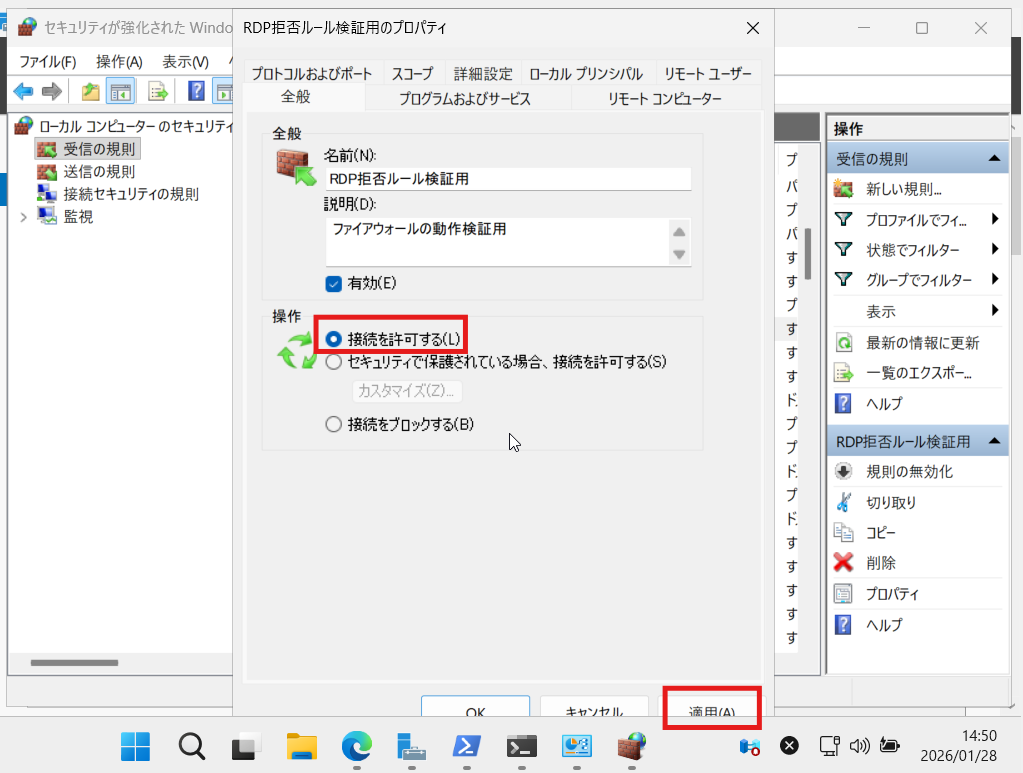
Task: Select 接続を許可する(L) radio button
Action: pos(333,339)
